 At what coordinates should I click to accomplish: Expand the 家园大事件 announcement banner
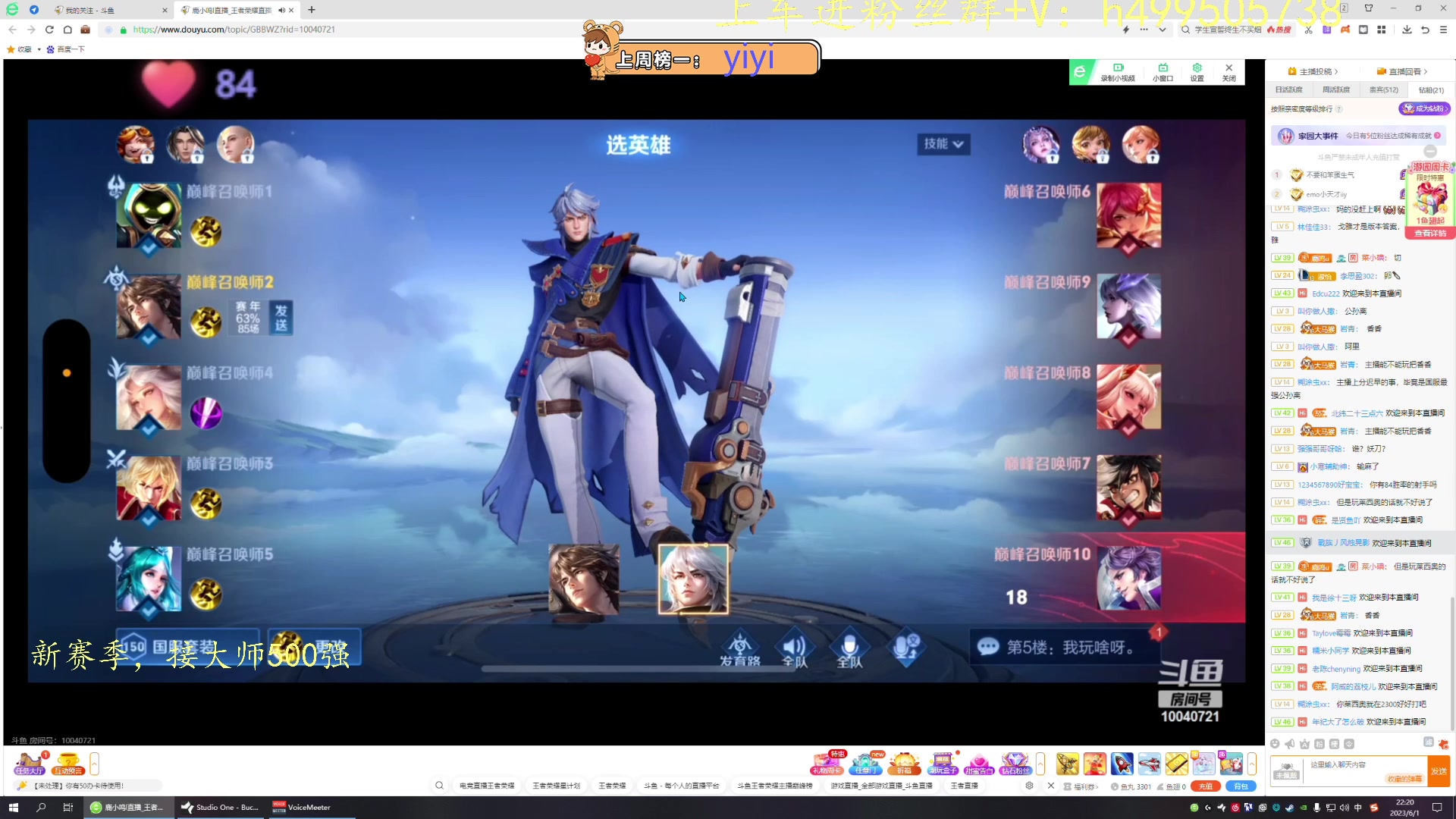[1358, 136]
